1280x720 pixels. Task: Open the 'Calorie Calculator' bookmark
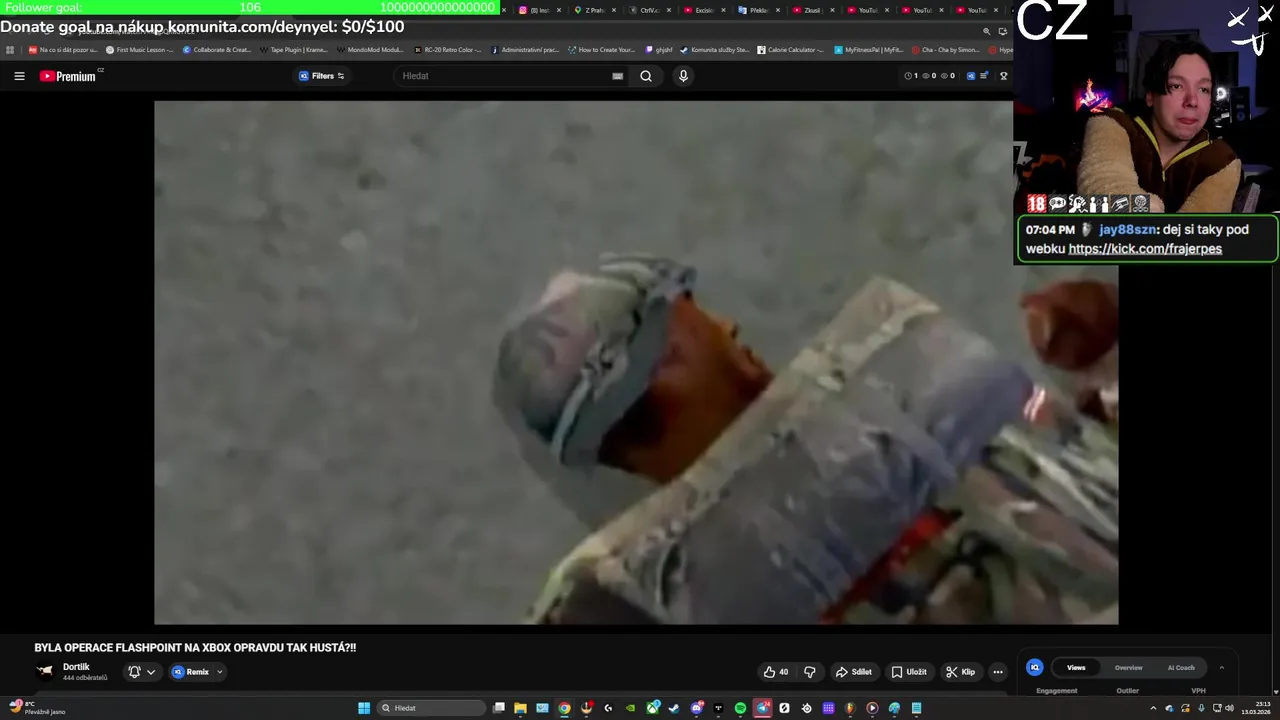pos(790,49)
